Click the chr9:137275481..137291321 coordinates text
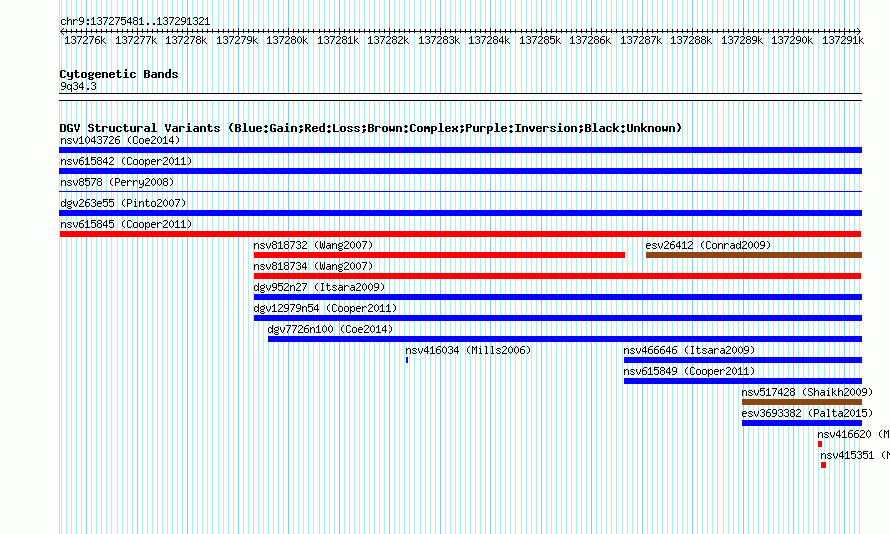This screenshot has width=890, height=534. click(135, 21)
